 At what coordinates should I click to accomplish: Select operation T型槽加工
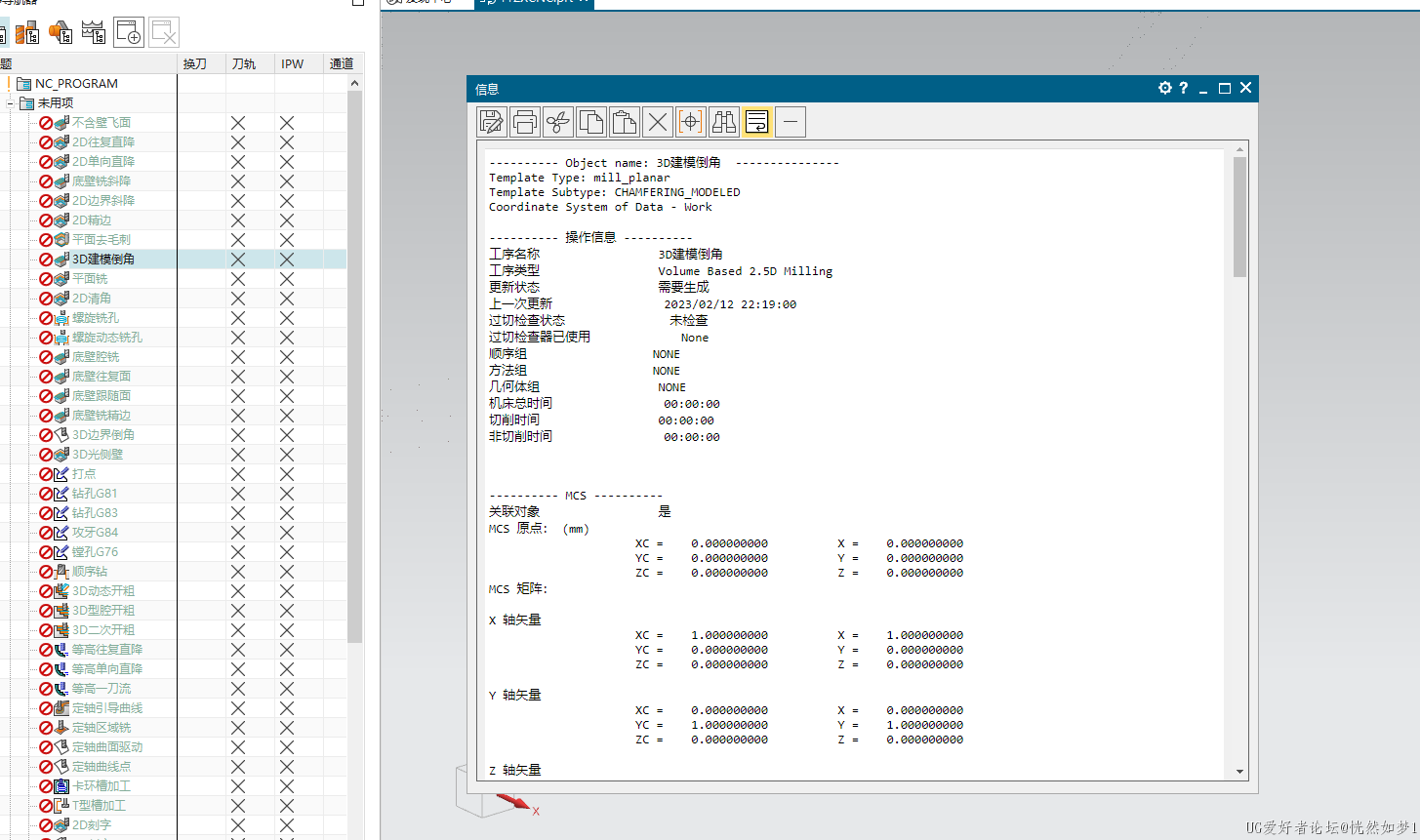pyautogui.click(x=100, y=806)
